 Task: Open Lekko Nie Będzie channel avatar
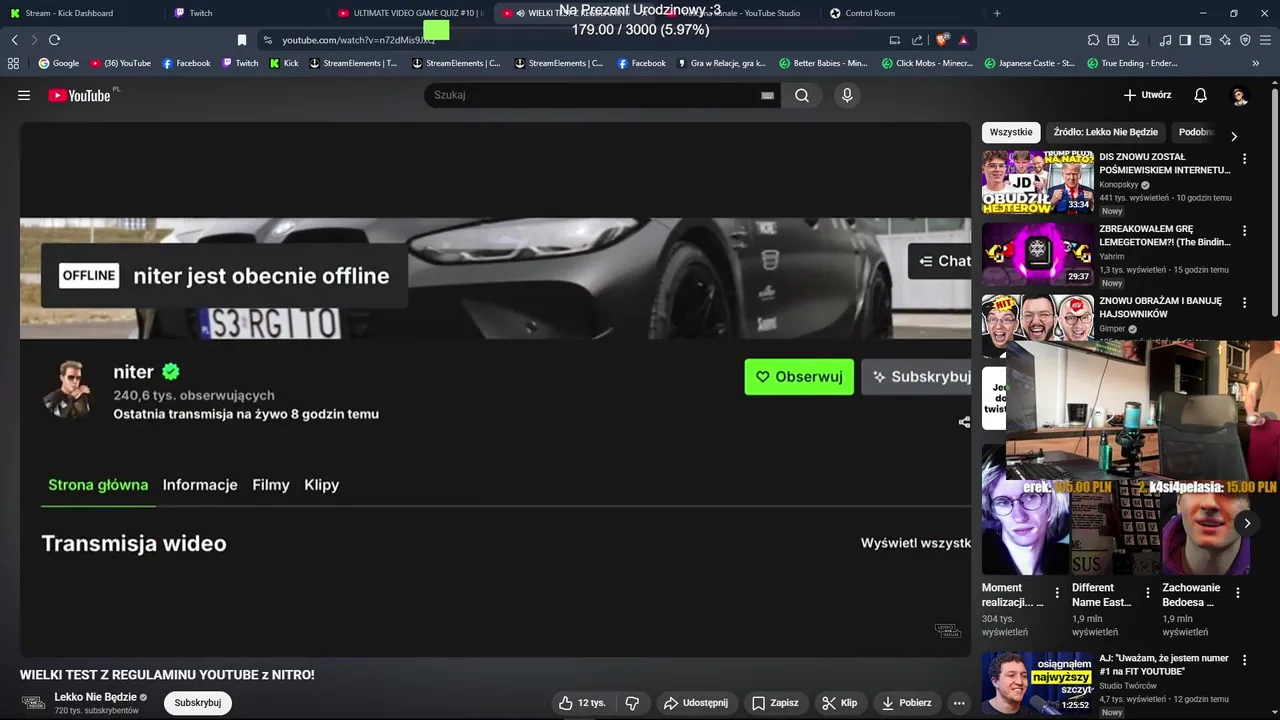click(x=33, y=703)
